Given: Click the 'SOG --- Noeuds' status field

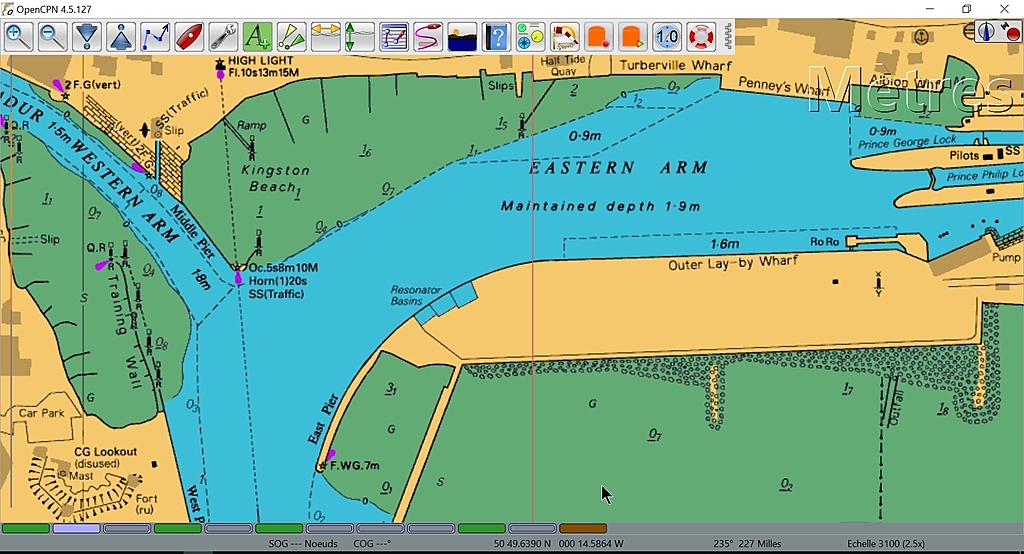Looking at the screenshot, I should (x=303, y=544).
